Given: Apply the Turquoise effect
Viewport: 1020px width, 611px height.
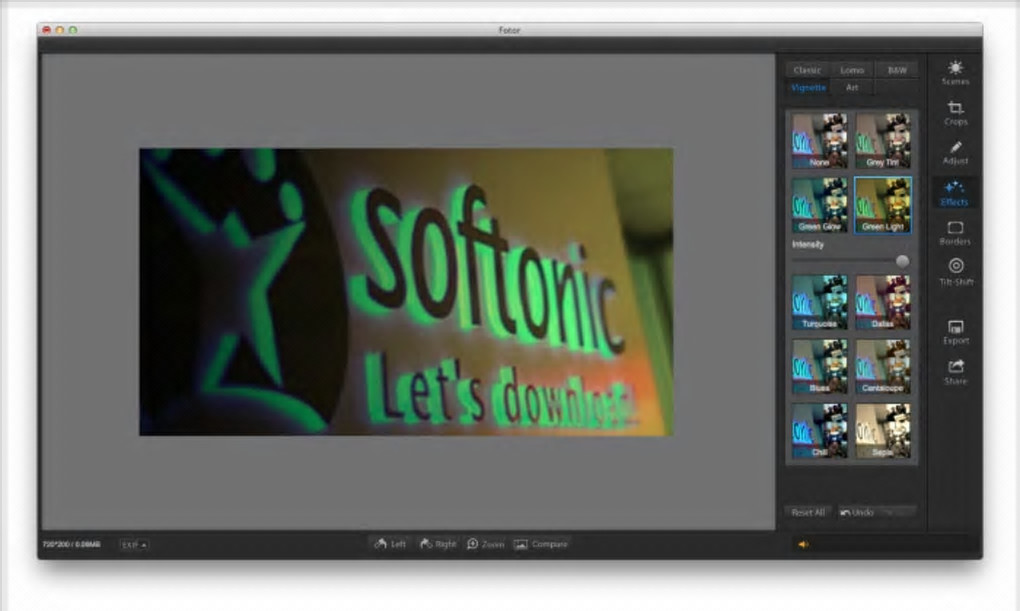Looking at the screenshot, I should pos(820,302).
